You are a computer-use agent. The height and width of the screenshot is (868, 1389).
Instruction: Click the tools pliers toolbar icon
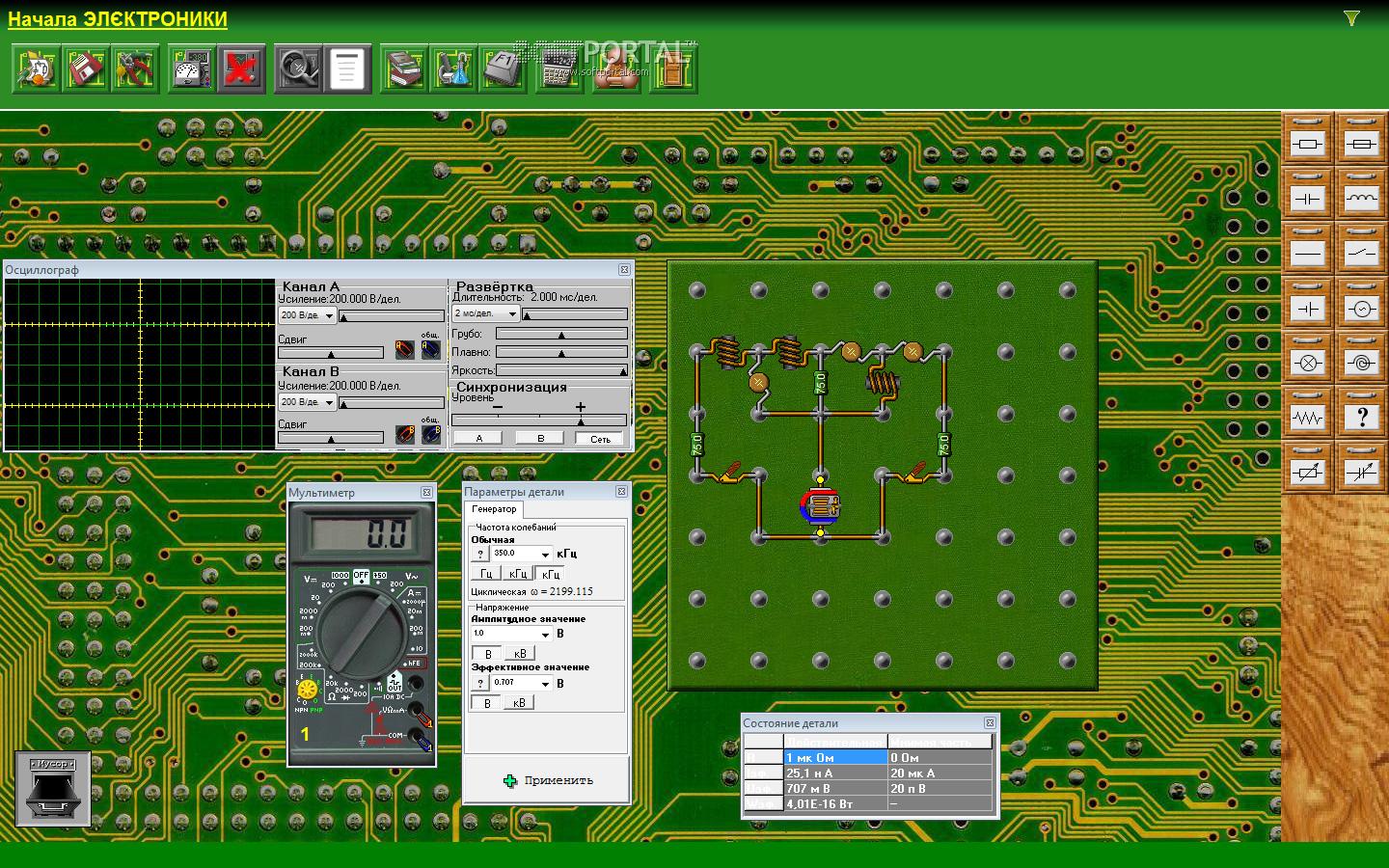(x=136, y=68)
